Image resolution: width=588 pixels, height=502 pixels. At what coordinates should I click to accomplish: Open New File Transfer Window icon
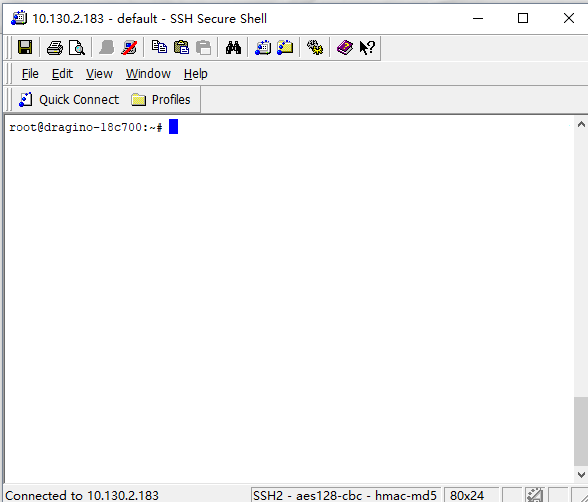point(285,48)
